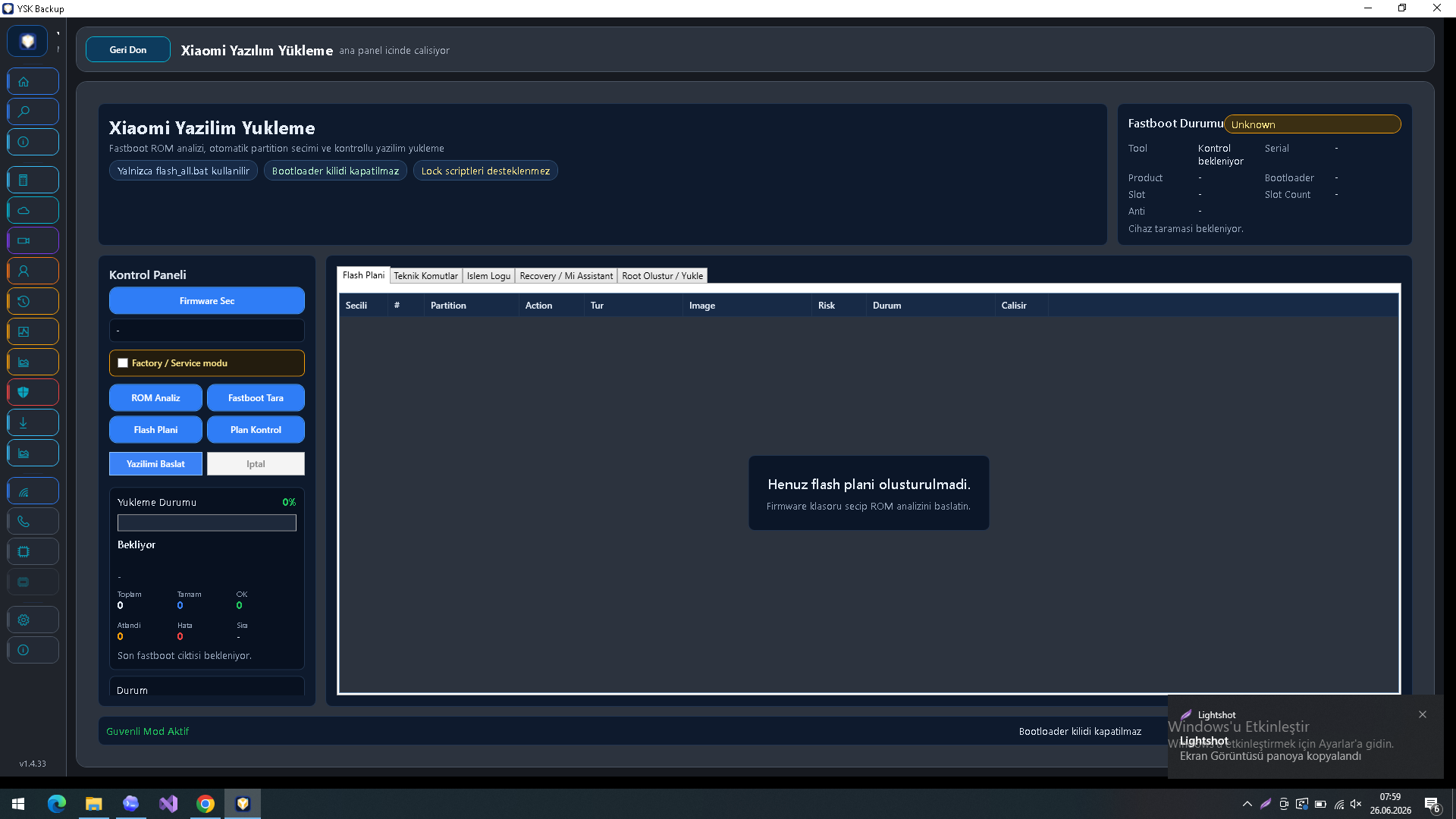
Task: Click the Geri Don back button
Action: (128, 50)
